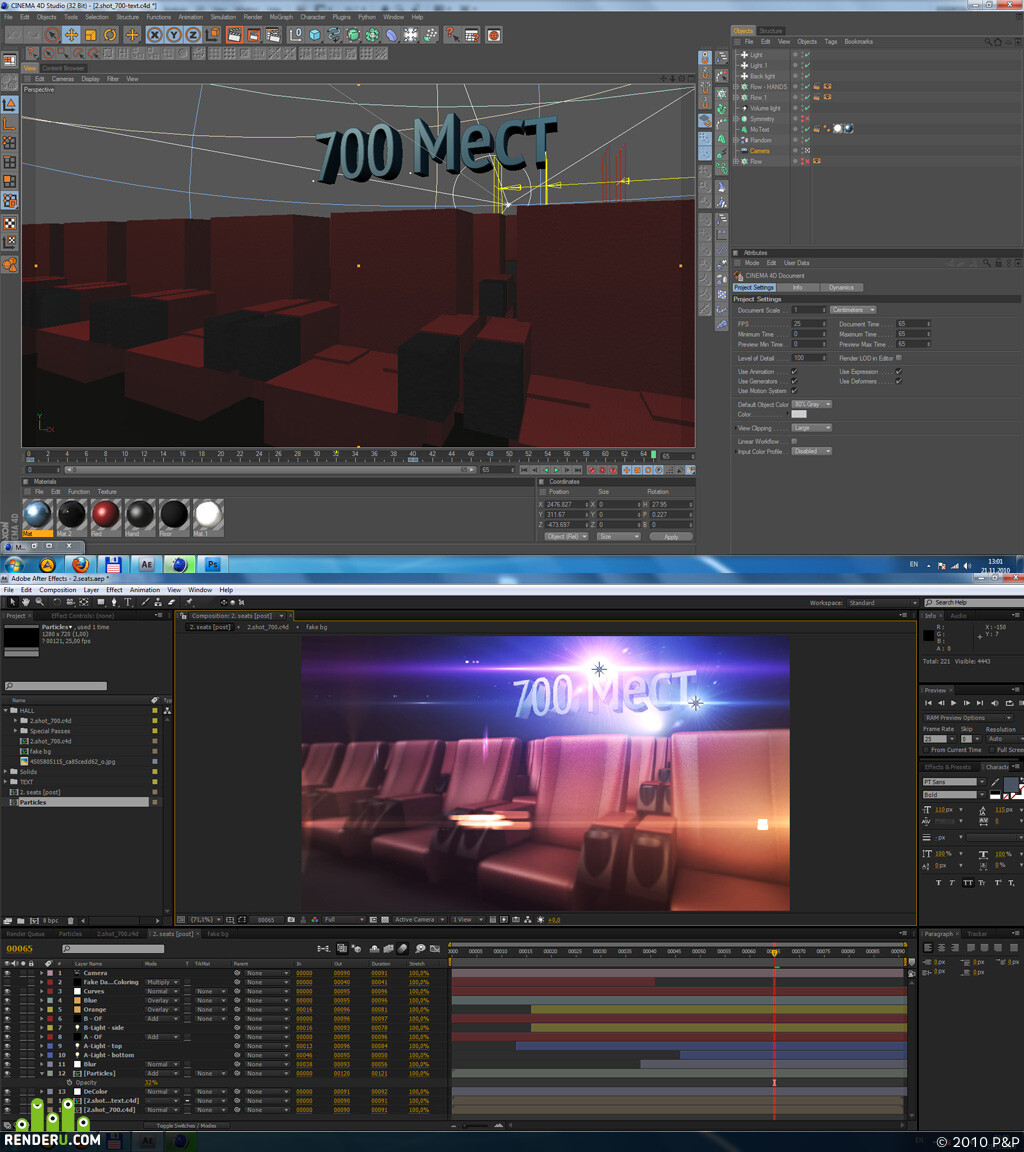Switch to the Dynamics tab in Attributes
This screenshot has height=1152, width=1024.
(841, 287)
